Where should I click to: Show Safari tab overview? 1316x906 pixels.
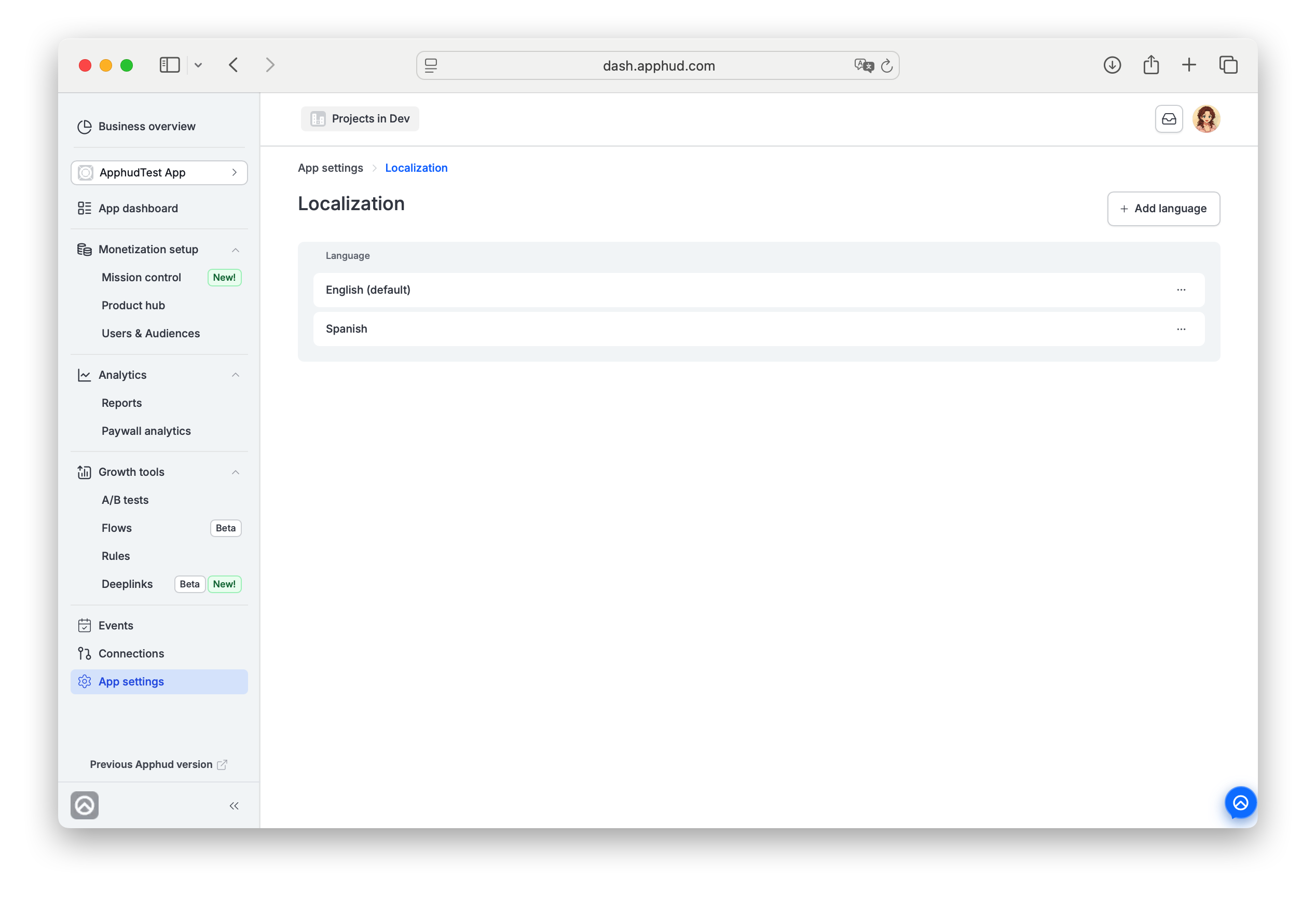tap(1228, 65)
